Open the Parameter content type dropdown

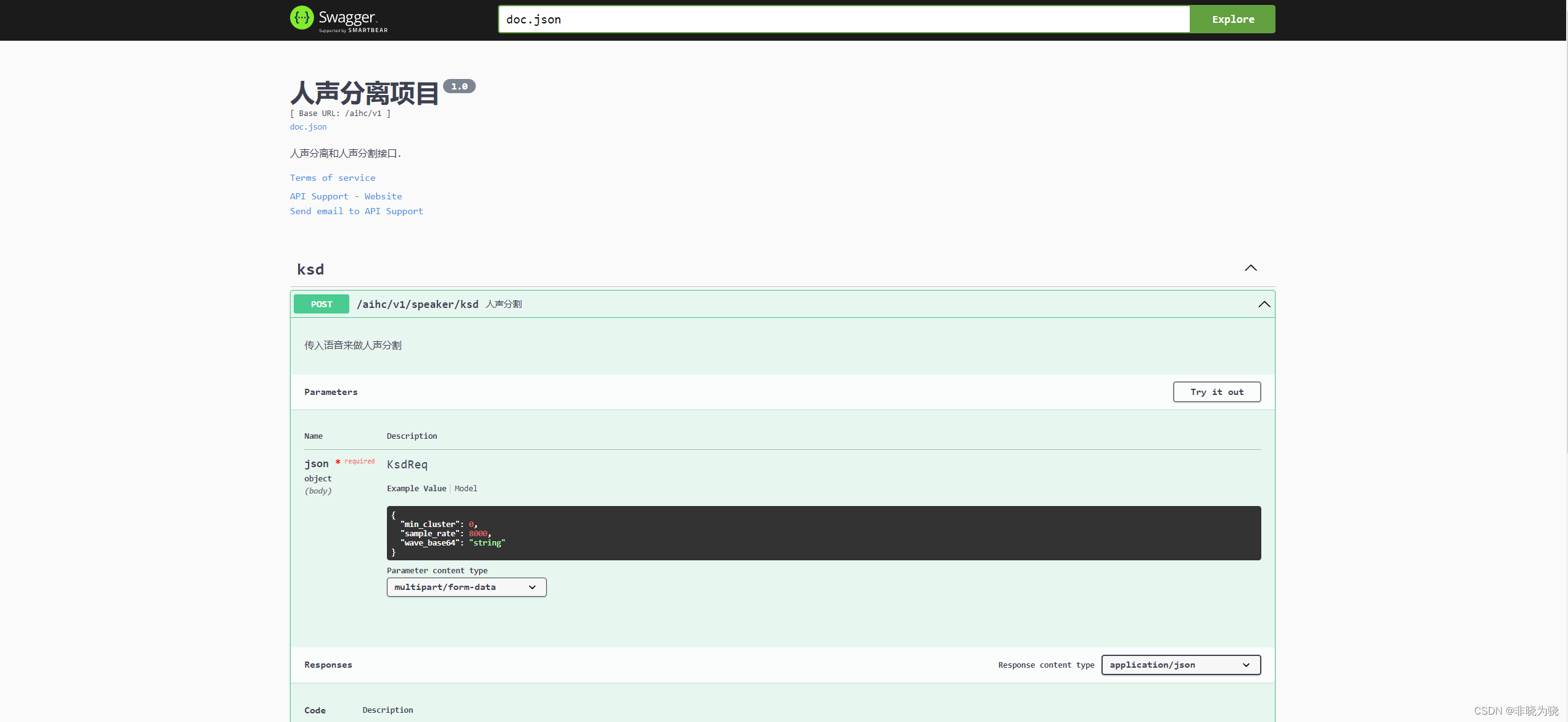(467, 587)
